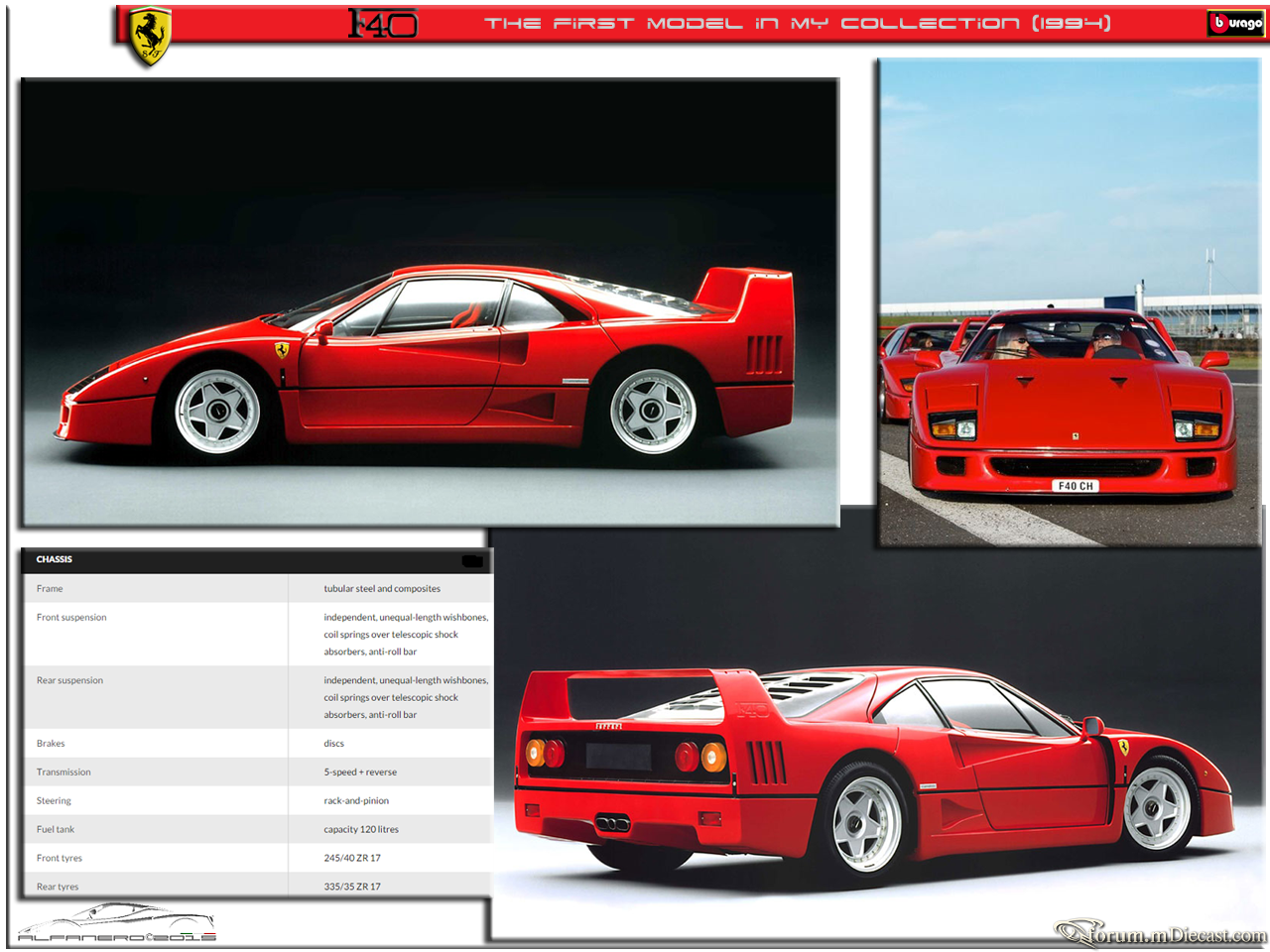This screenshot has width=1270, height=952.
Task: Click the Ferrari badge on the side-profile car's fender
Action: 282,351
